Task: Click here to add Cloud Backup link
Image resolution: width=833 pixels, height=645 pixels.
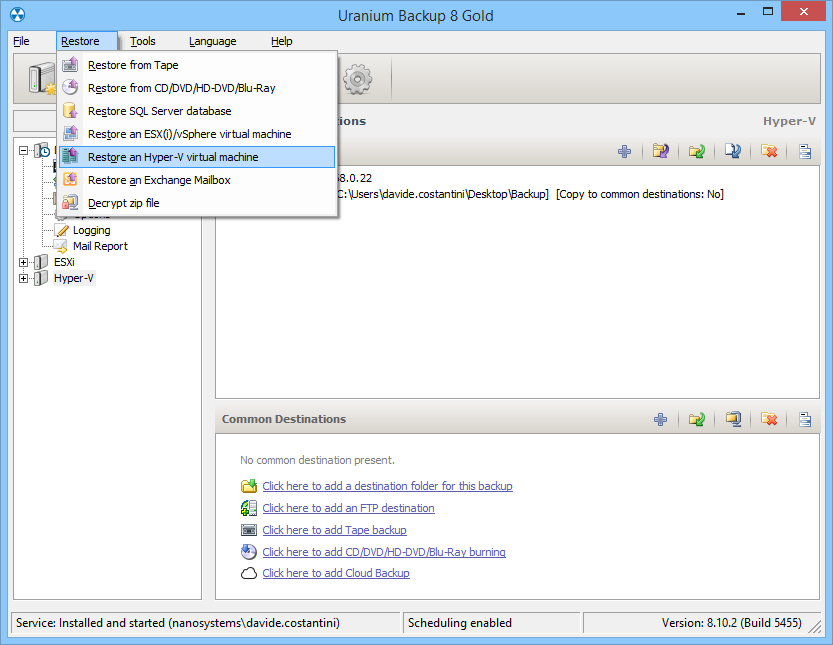Action: [336, 573]
